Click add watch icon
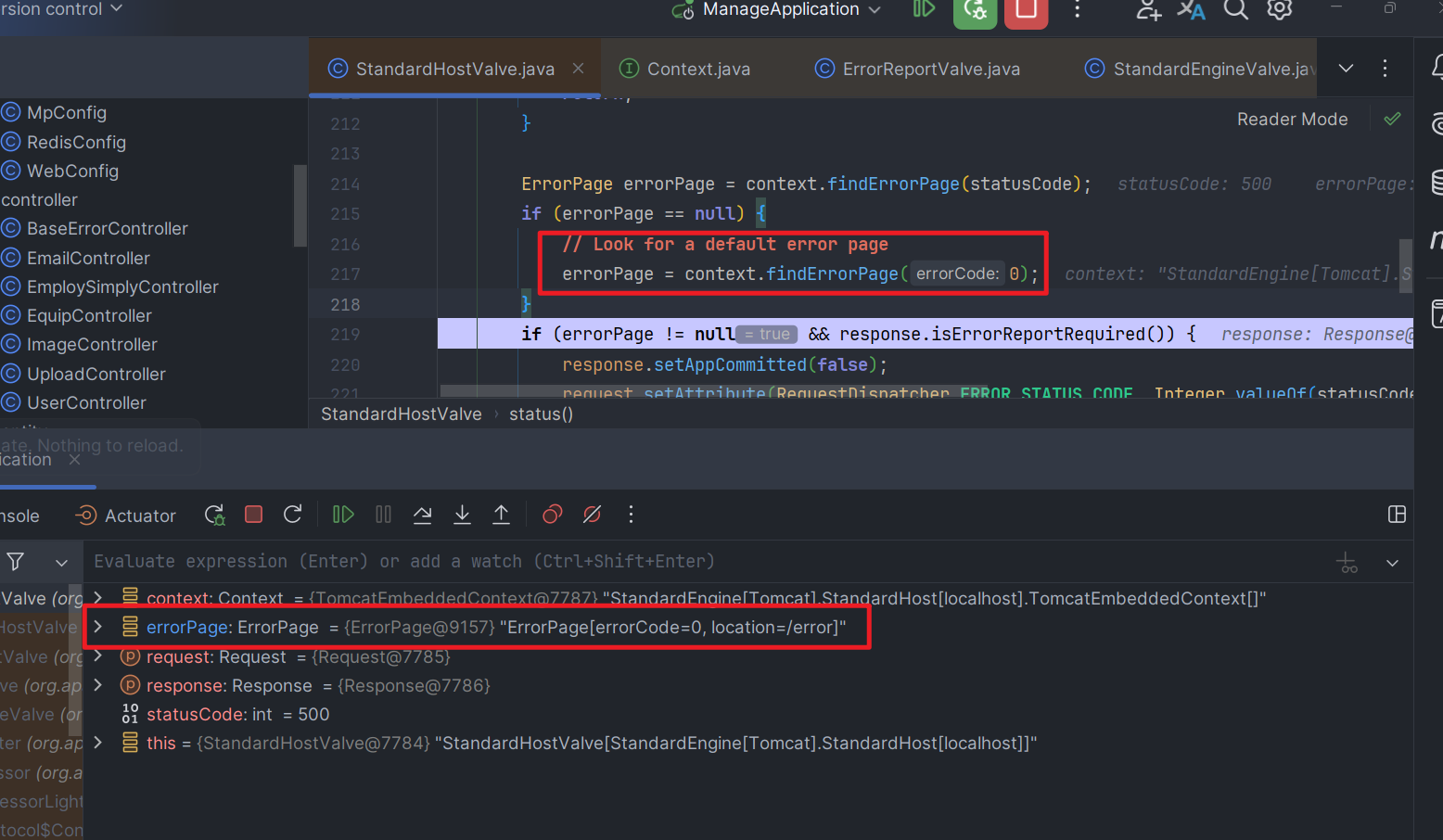1443x840 pixels. tap(1347, 563)
